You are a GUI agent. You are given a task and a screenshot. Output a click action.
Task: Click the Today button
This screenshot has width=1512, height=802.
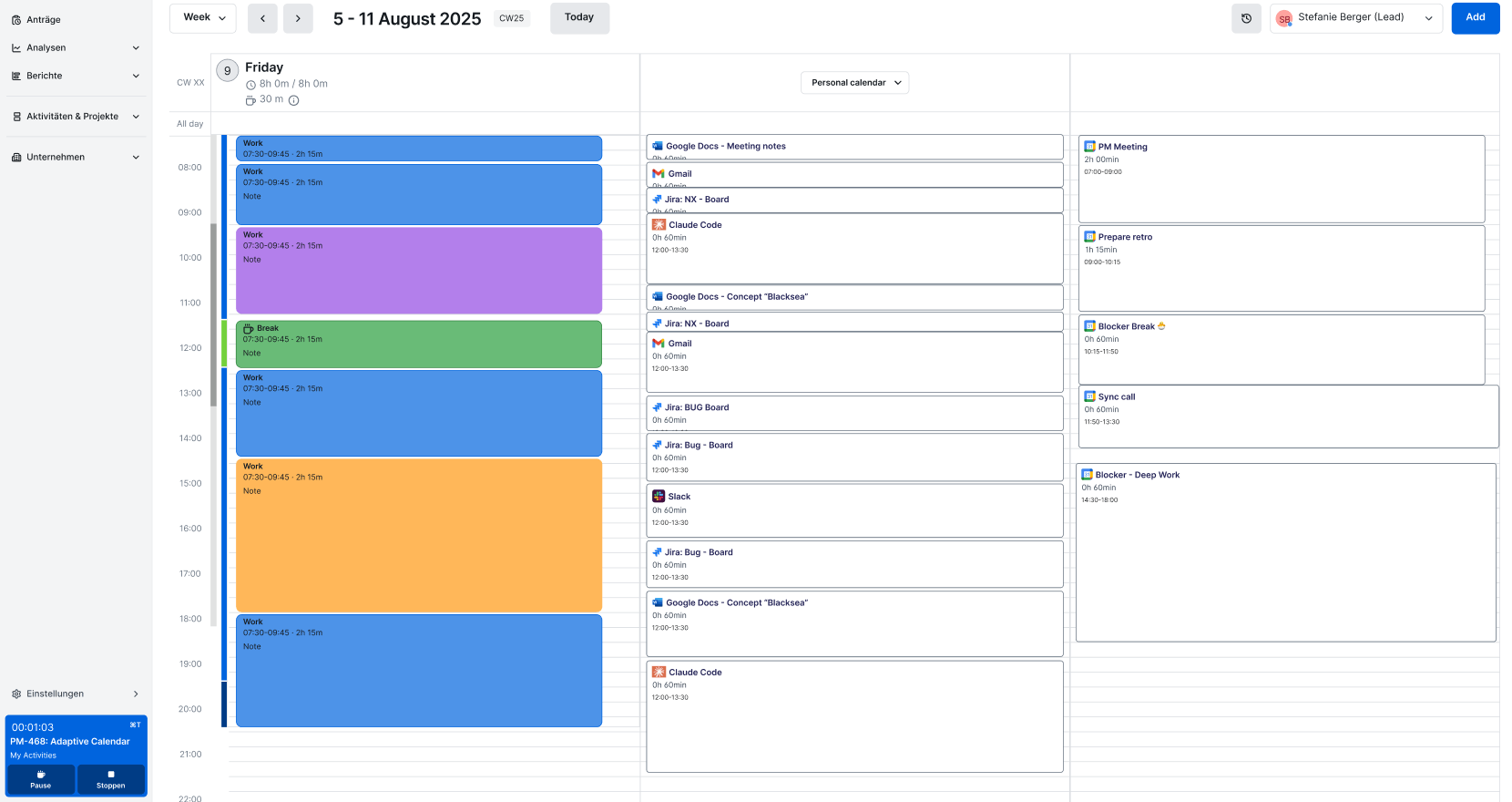(x=579, y=18)
